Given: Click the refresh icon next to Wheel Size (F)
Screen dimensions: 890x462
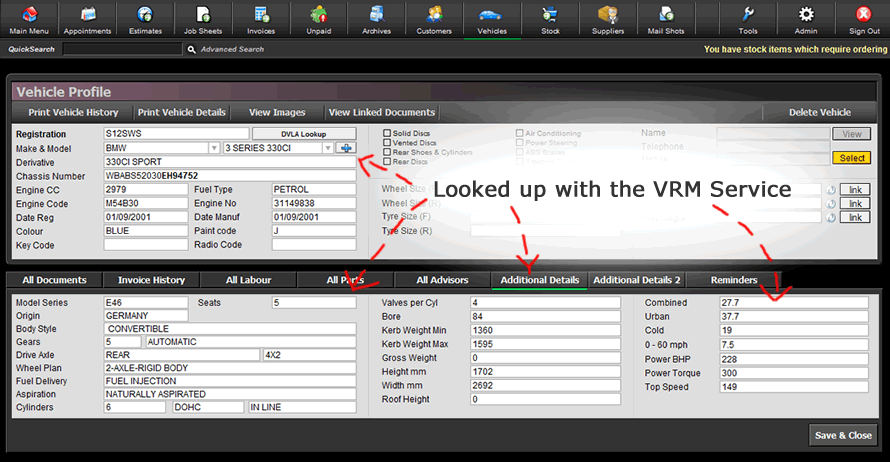Looking at the screenshot, I should pyautogui.click(x=831, y=190).
